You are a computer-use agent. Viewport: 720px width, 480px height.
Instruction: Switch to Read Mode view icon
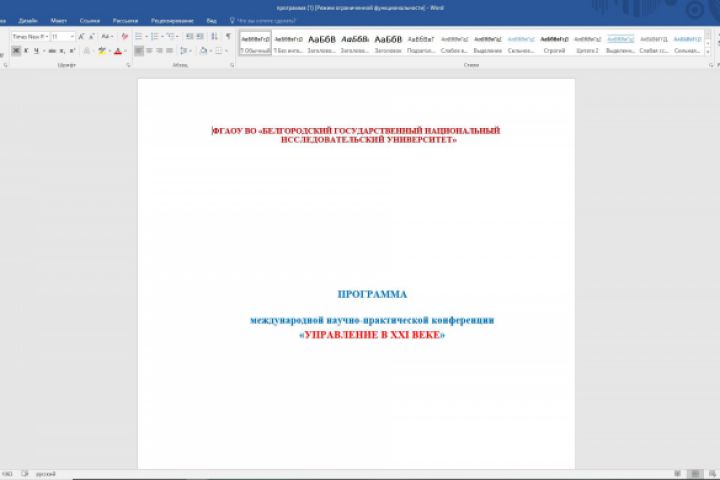678,474
